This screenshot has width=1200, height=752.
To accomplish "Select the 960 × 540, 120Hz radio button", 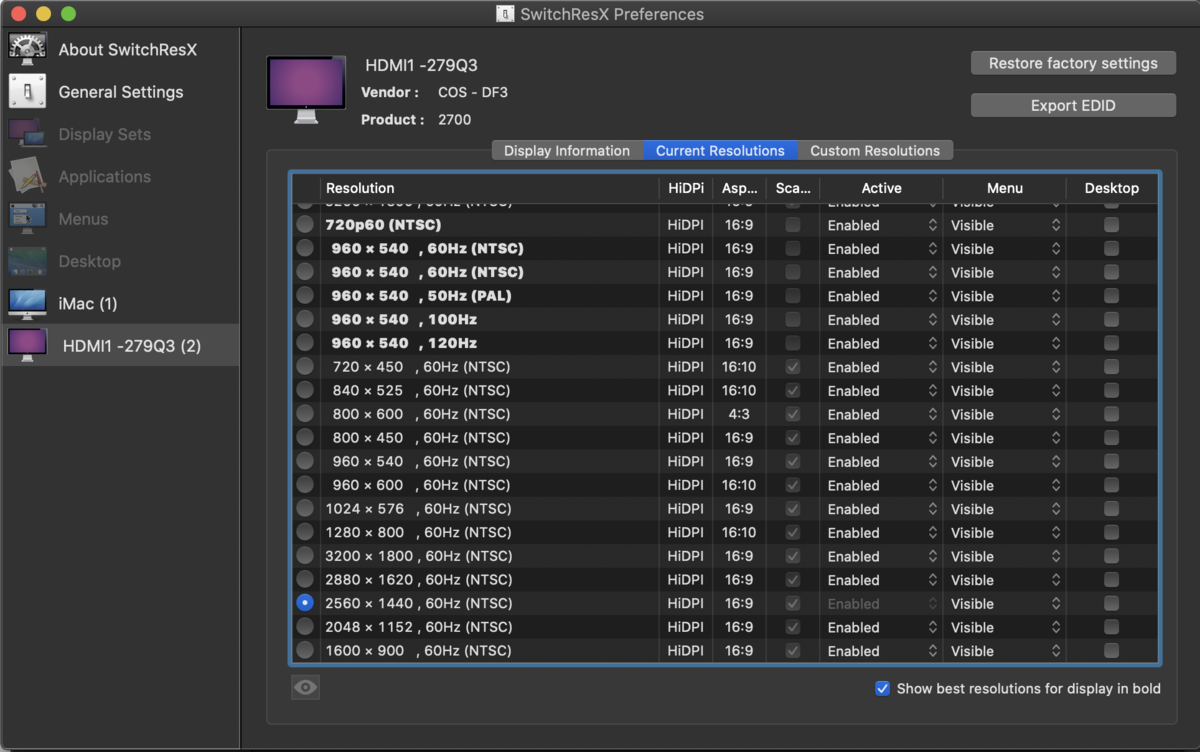I will 305,343.
